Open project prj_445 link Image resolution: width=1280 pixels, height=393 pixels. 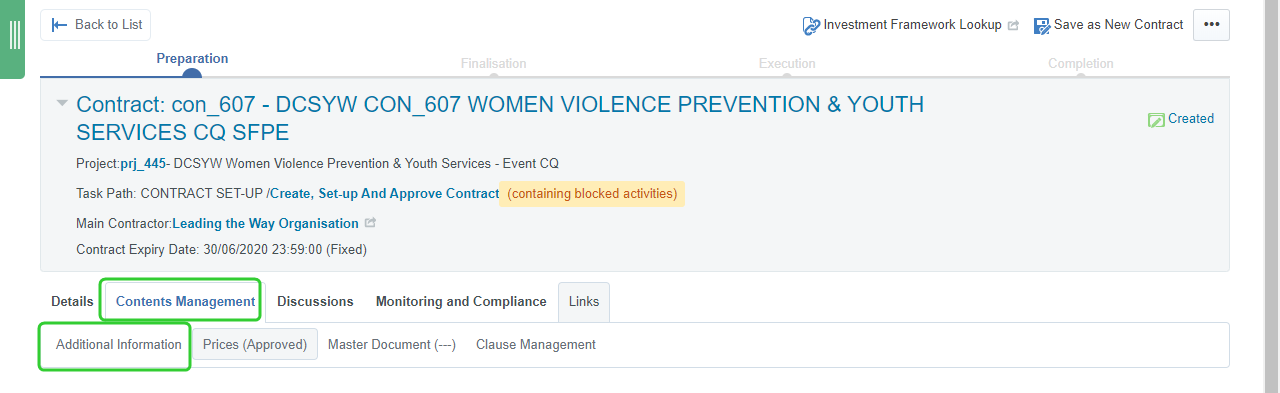tap(143, 164)
